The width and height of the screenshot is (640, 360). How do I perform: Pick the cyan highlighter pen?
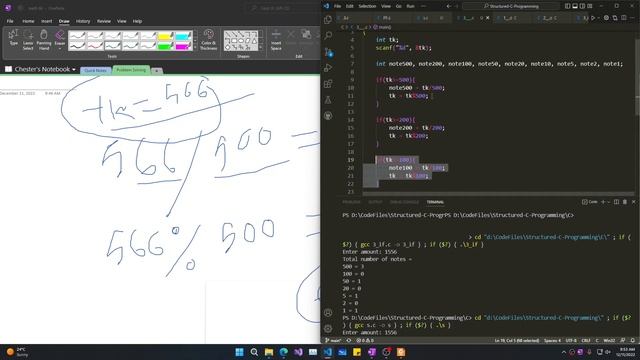pyautogui.click(x=183, y=36)
